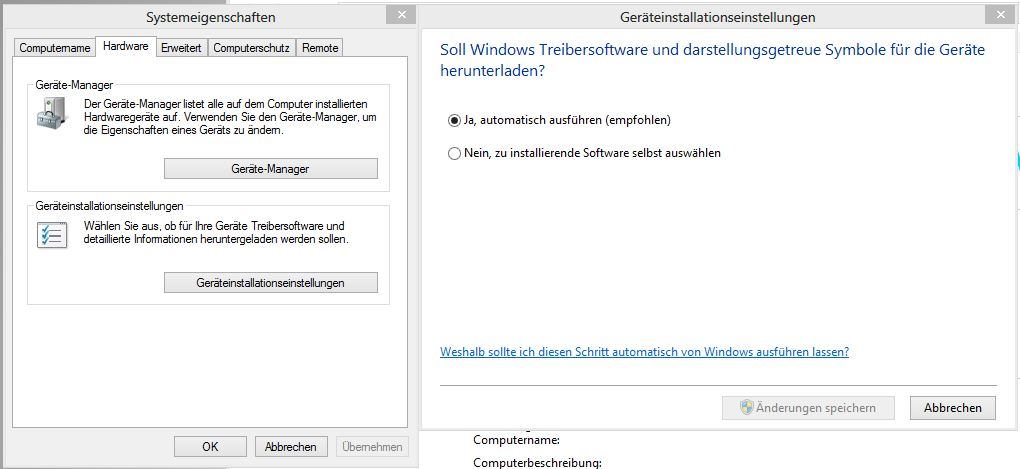Screen dimensions: 1020x469
Task: Open the Computerschutz tab
Action: point(252,47)
